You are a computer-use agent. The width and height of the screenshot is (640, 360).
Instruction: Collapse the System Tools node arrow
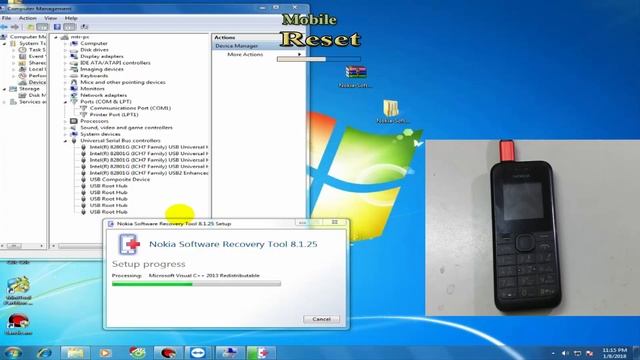(5, 43)
